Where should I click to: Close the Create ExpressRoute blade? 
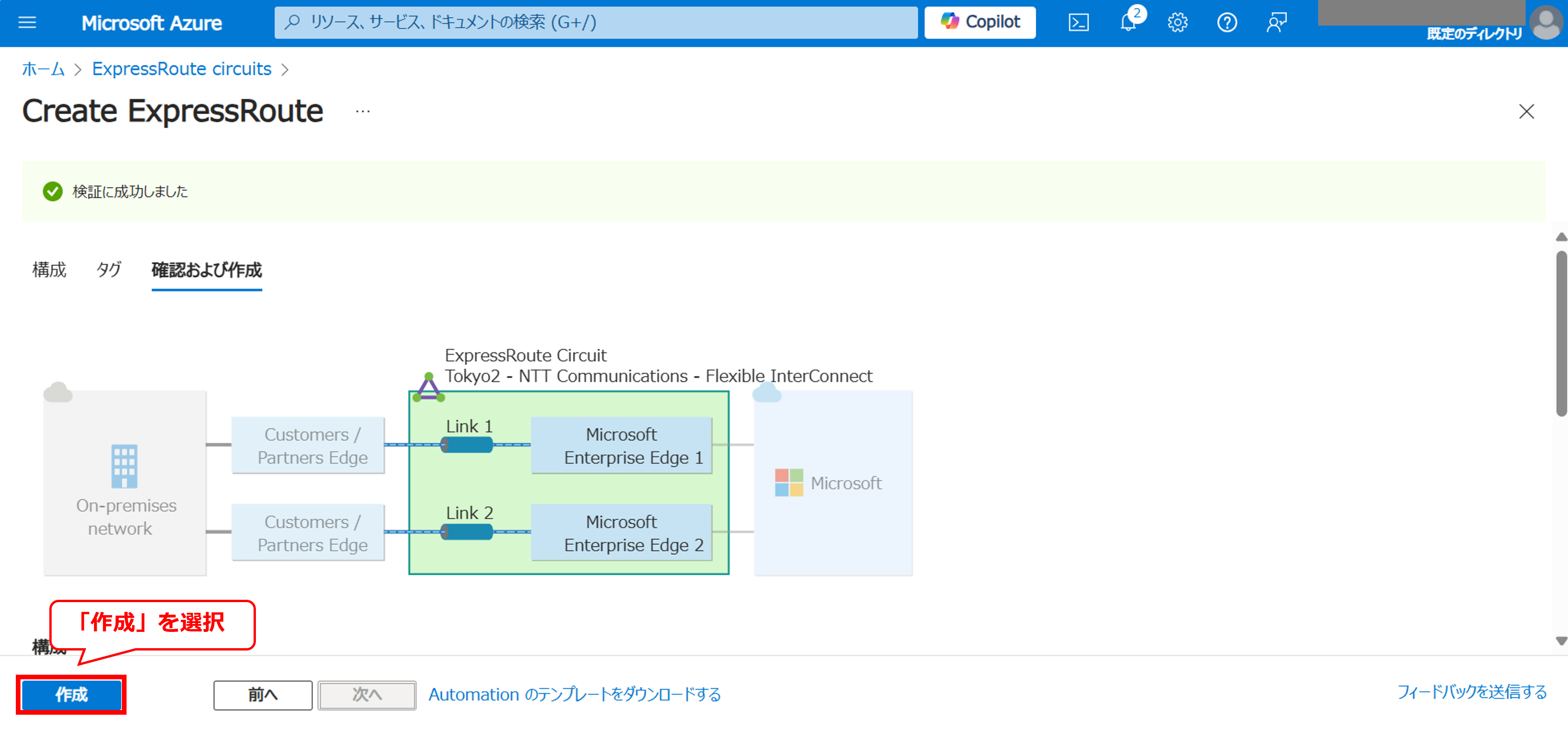point(1526,111)
